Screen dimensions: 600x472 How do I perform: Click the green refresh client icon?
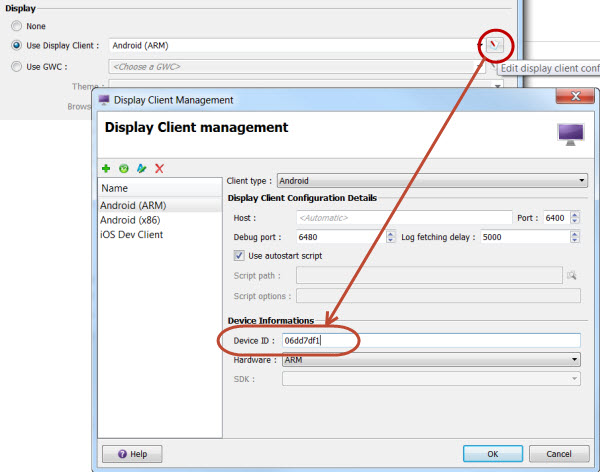[124, 168]
